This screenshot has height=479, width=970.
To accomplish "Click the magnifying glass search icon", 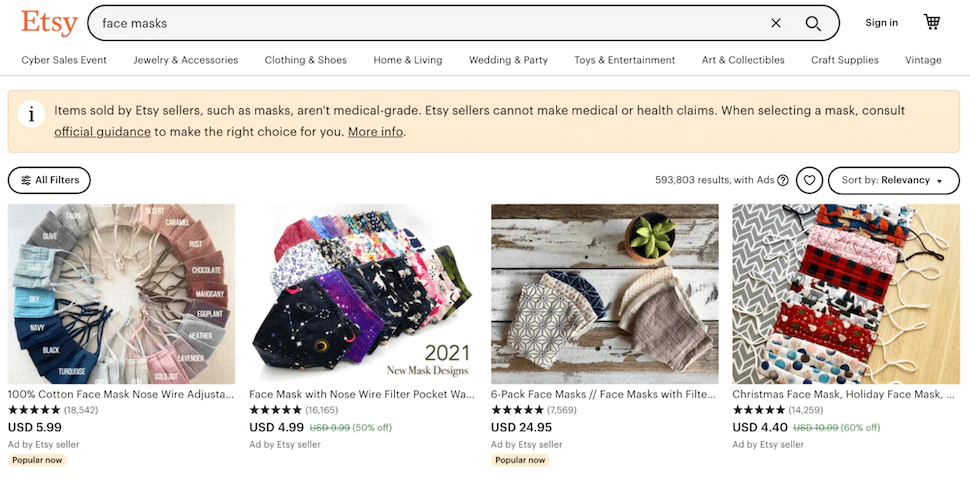I will click(x=813, y=24).
